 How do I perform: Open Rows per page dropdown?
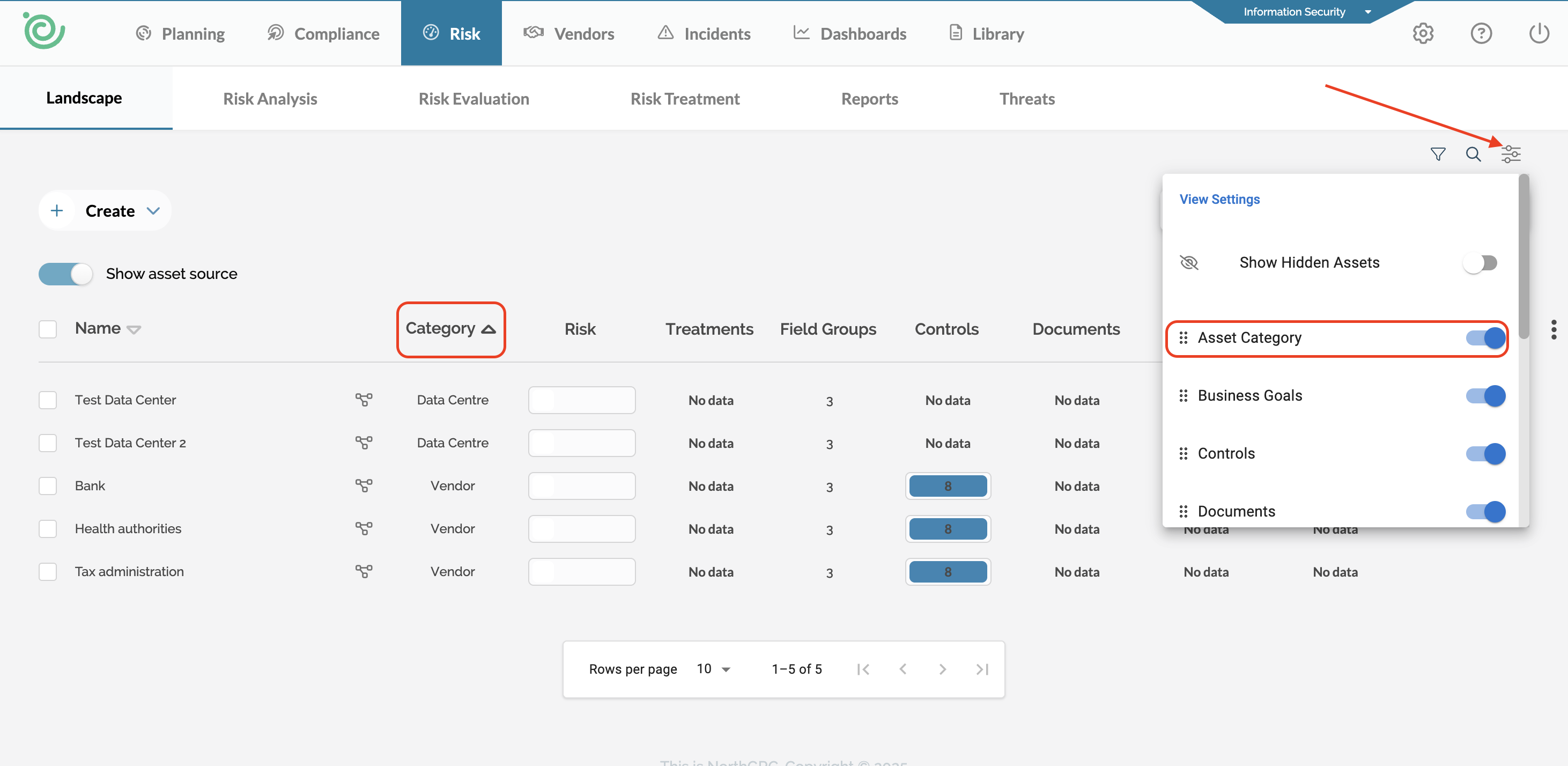713,669
